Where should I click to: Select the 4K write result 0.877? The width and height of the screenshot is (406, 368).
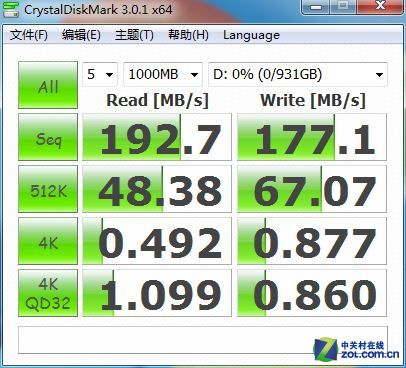pos(312,241)
